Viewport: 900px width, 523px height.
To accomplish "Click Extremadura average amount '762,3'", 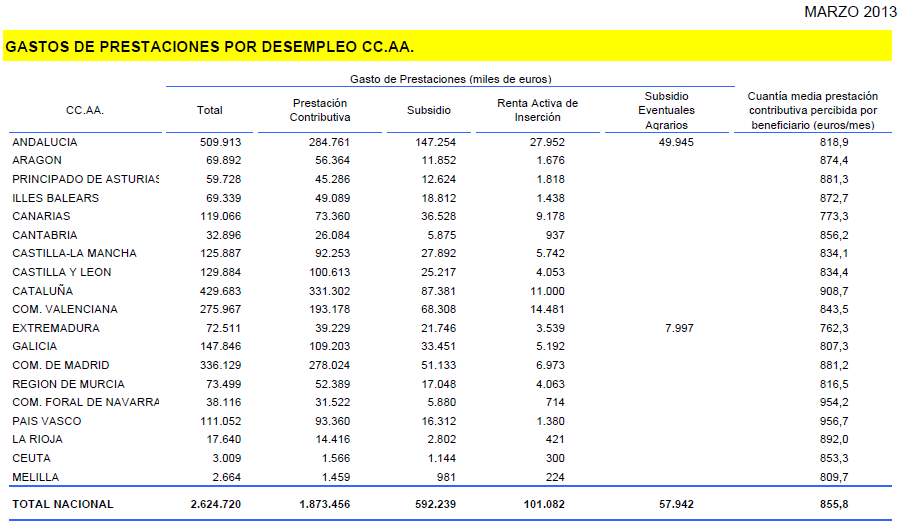I will pos(834,328).
